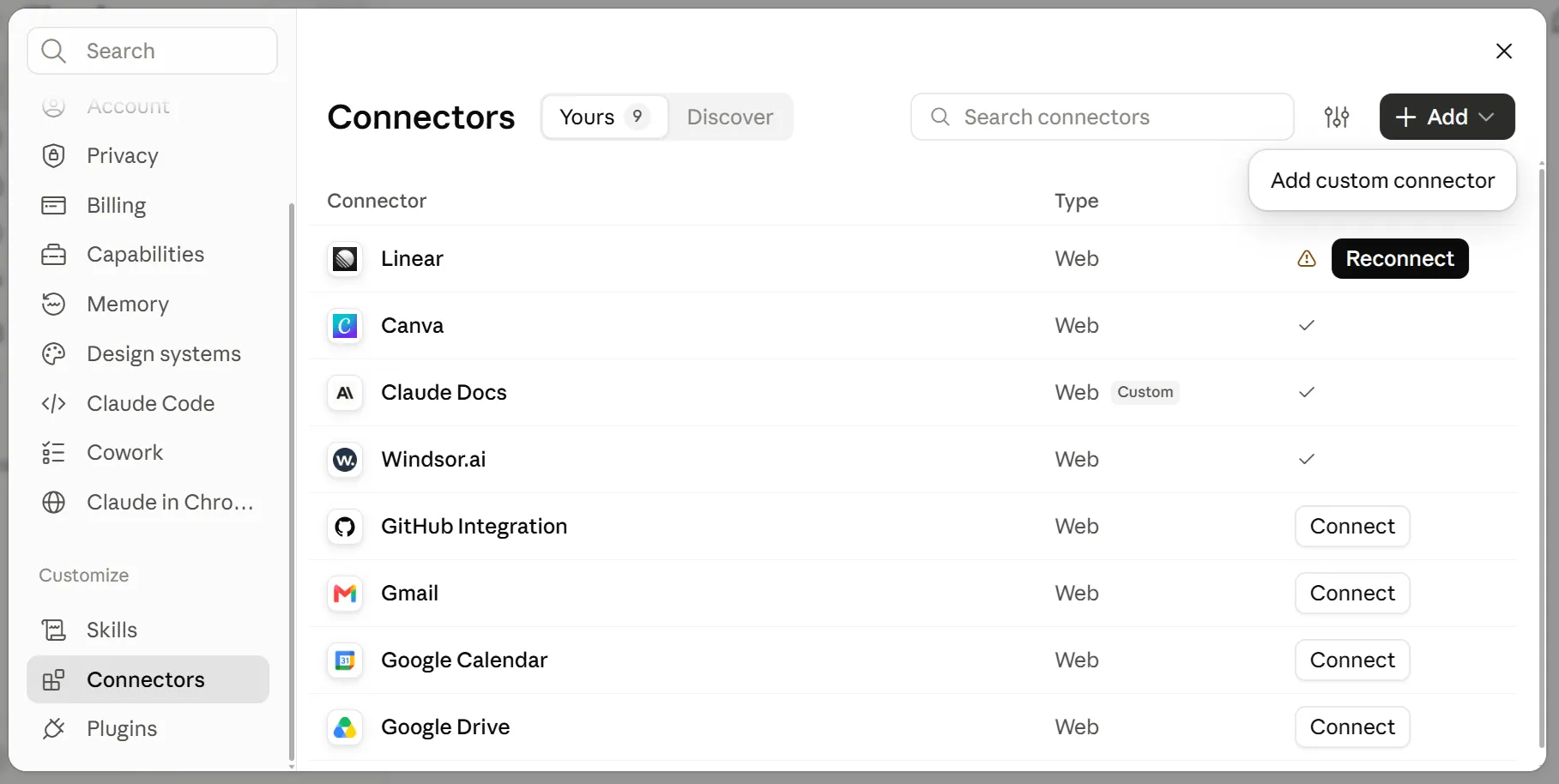Connect Google Calendar

(1352, 660)
